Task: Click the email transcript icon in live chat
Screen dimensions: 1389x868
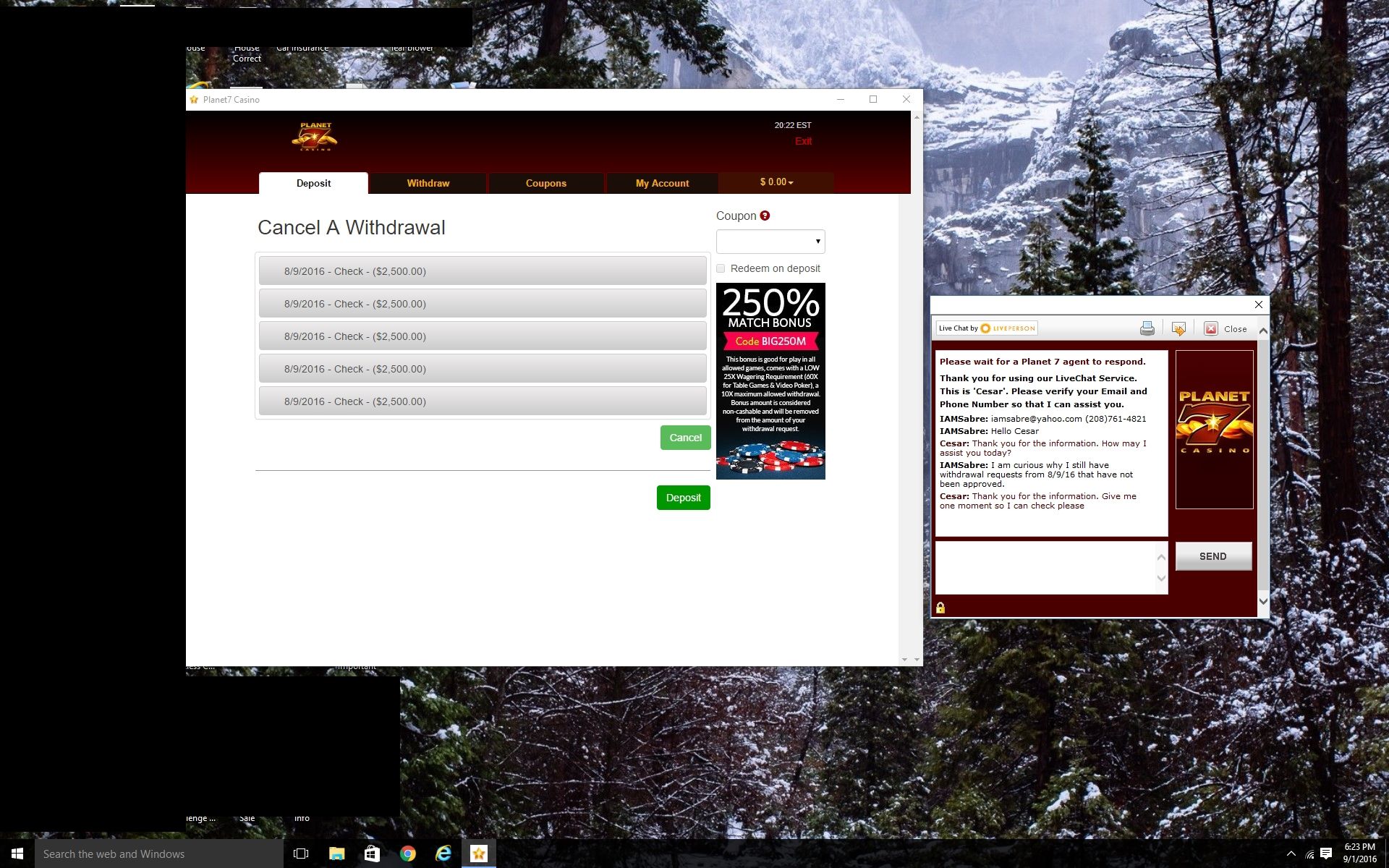Action: click(1178, 328)
